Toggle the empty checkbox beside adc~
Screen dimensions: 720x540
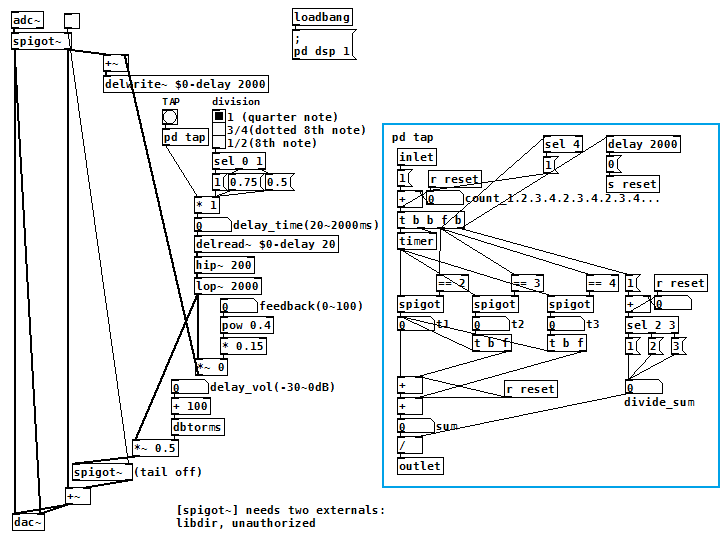pos(72,21)
